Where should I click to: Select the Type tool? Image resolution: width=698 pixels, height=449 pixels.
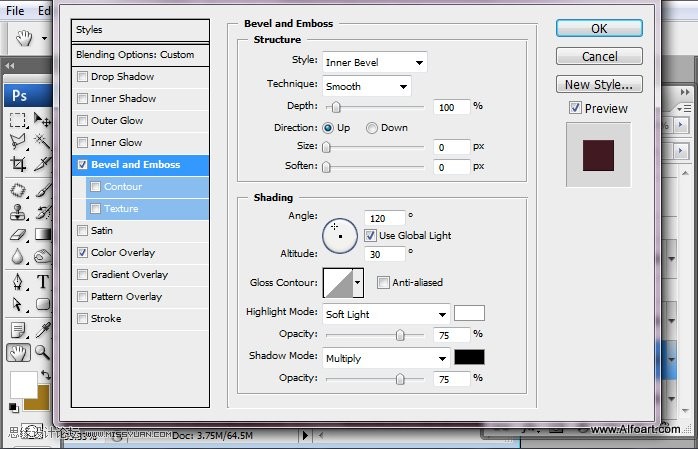[x=43, y=282]
